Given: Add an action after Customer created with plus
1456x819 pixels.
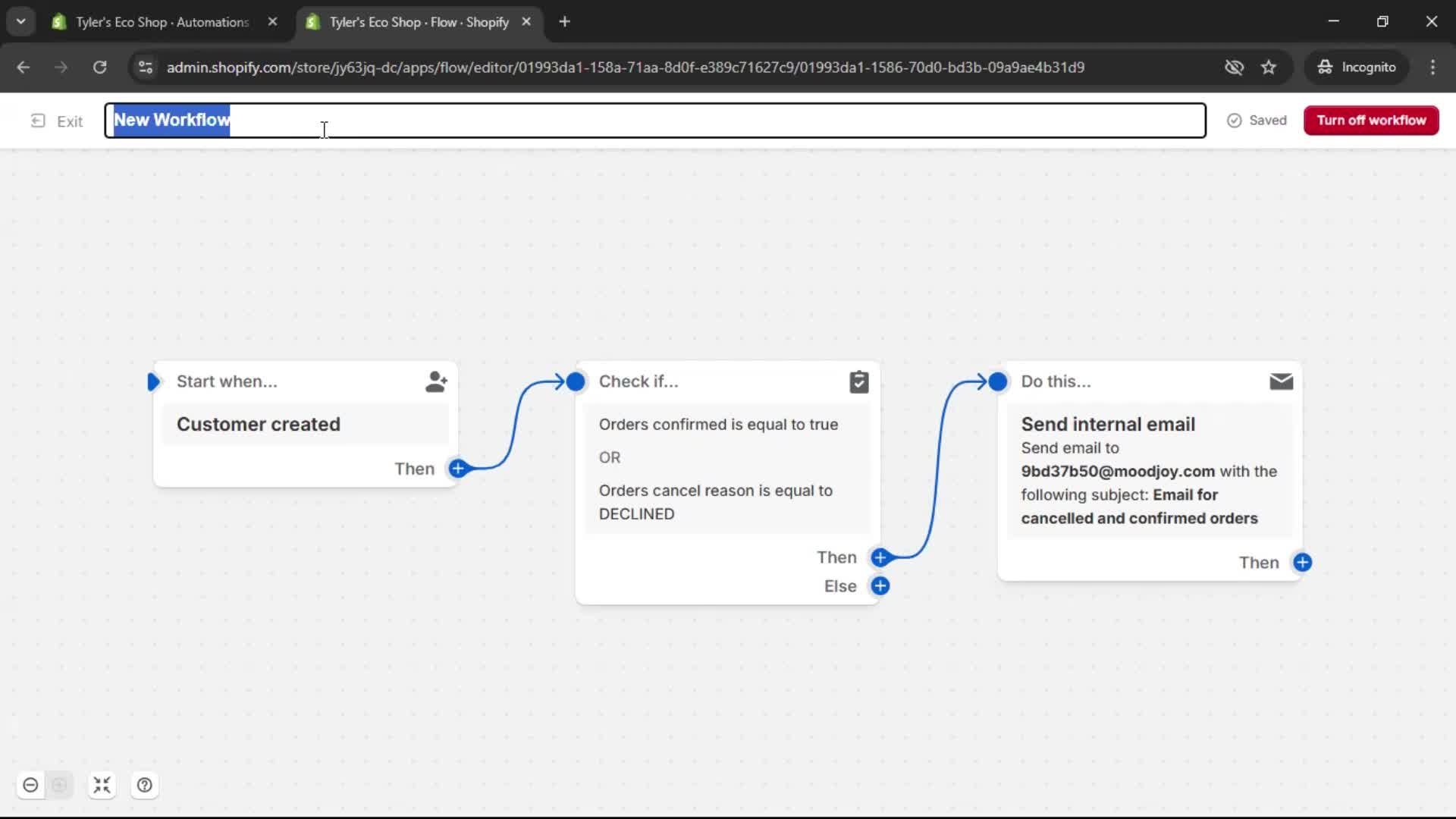Looking at the screenshot, I should point(458,469).
